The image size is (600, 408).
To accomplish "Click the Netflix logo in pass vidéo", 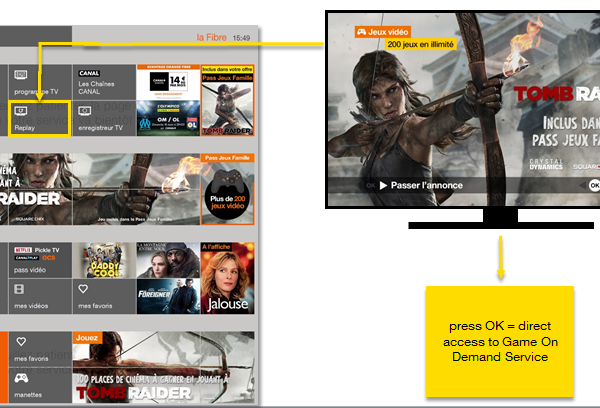I will (x=23, y=250).
